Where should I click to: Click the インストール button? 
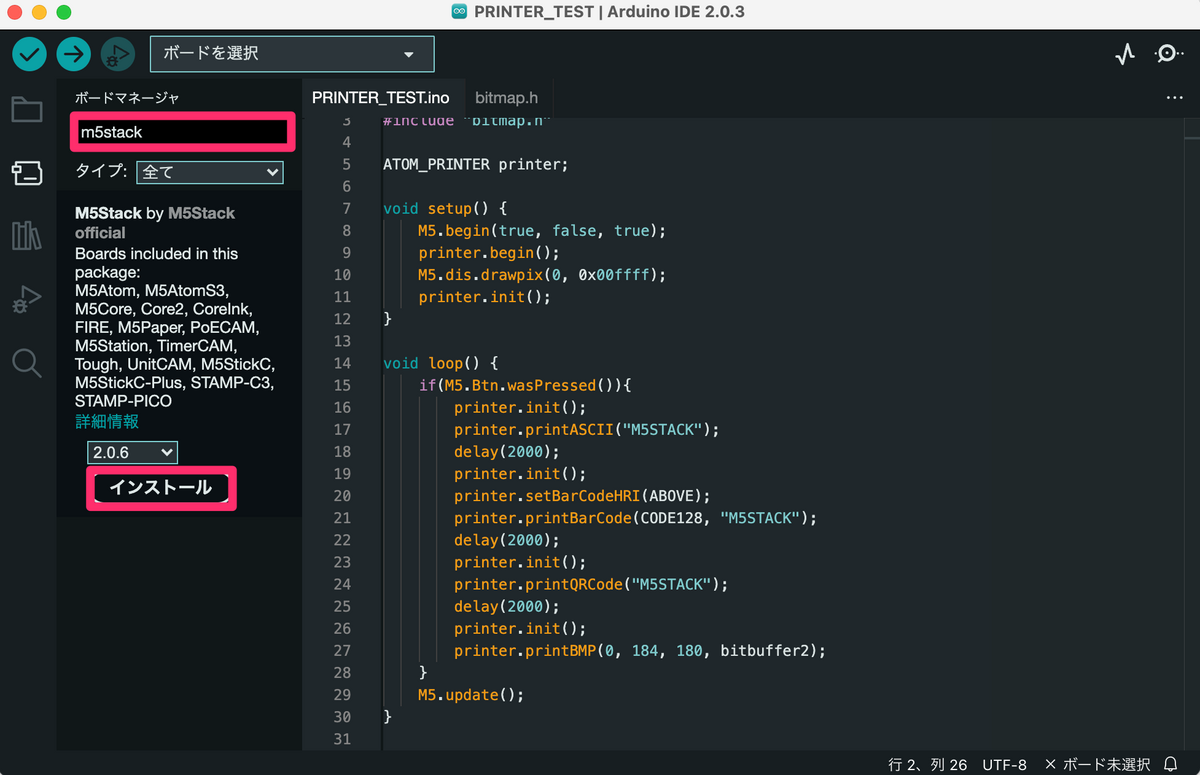click(x=160, y=488)
